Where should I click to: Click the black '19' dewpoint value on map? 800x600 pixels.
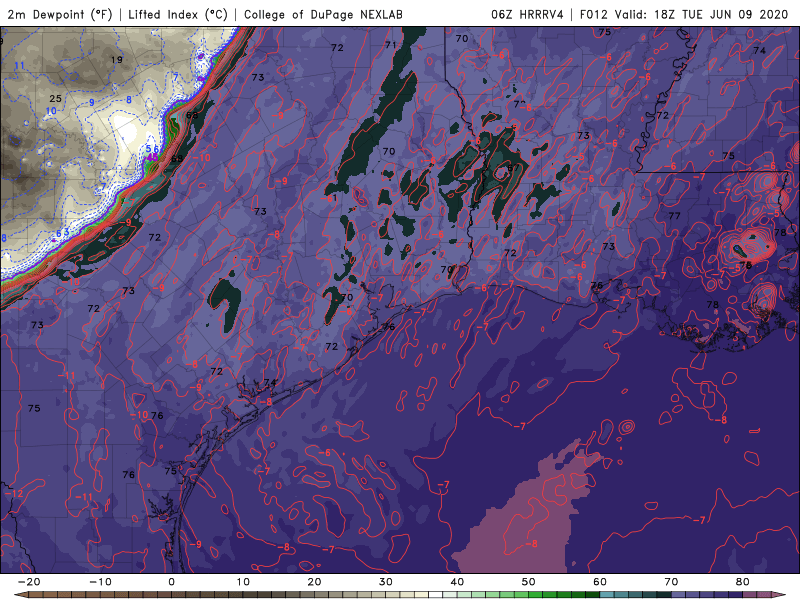117,60
